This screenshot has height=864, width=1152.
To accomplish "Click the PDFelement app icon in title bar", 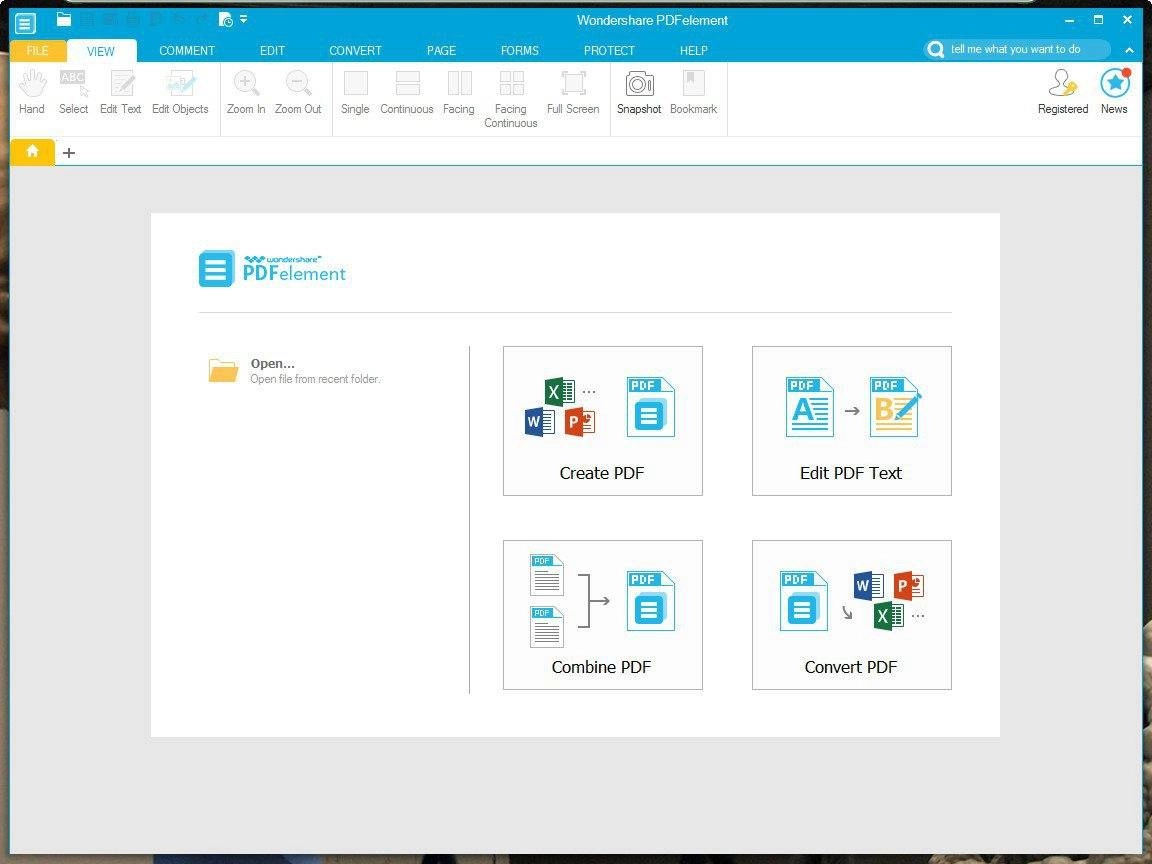I will coord(25,24).
